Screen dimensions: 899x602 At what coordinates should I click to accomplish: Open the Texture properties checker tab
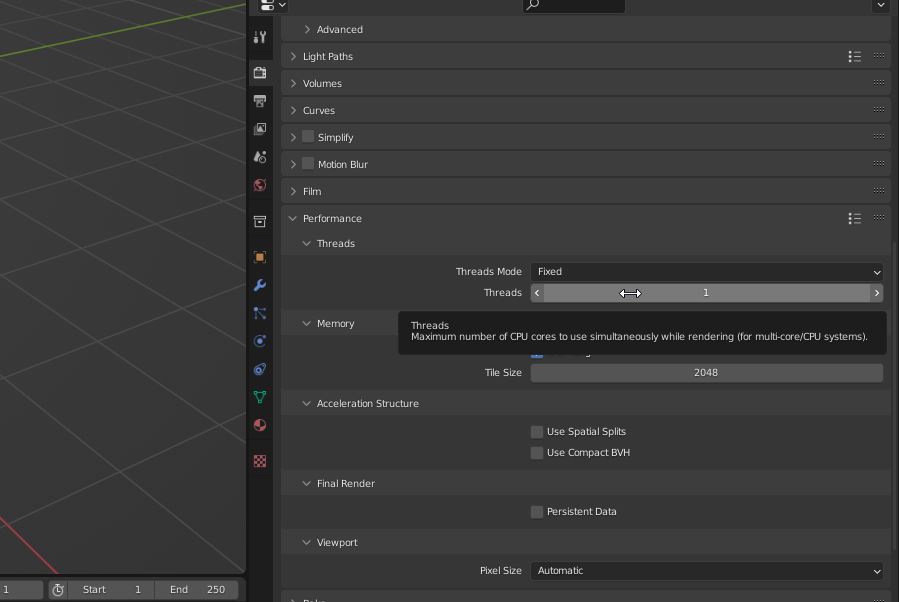(260, 461)
